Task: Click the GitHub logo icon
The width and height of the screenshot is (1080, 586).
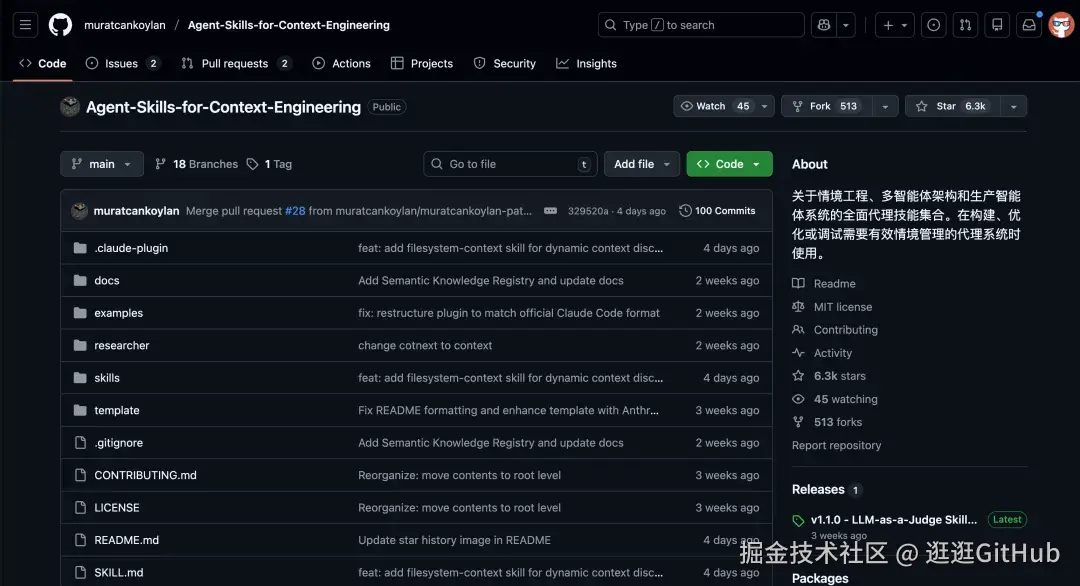Action: coord(61,25)
